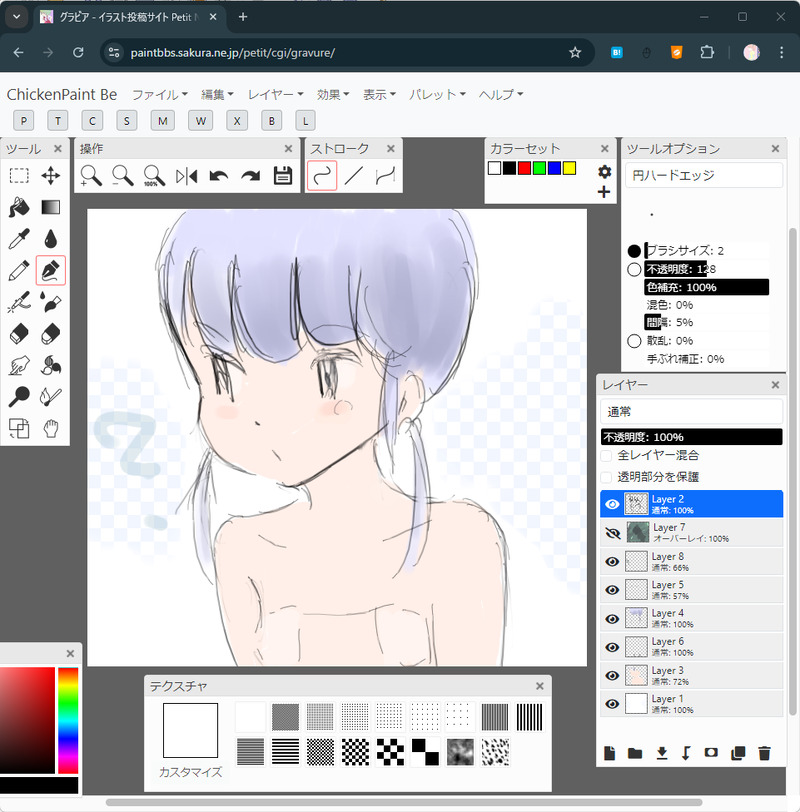Open the 効果 menu
Viewport: 800px width, 812px height.
[x=333, y=95]
